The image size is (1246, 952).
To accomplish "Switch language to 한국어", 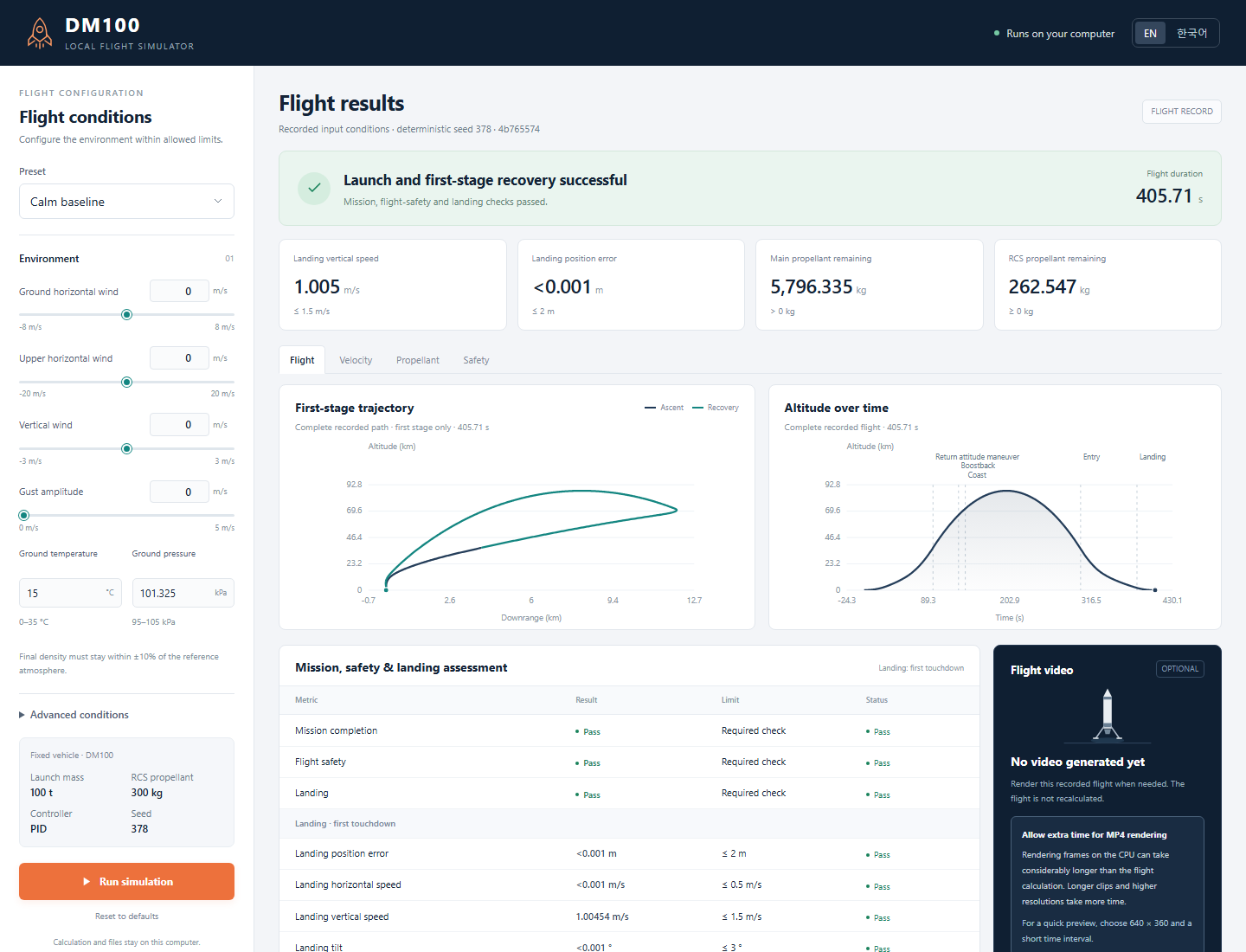I will coord(1191,34).
